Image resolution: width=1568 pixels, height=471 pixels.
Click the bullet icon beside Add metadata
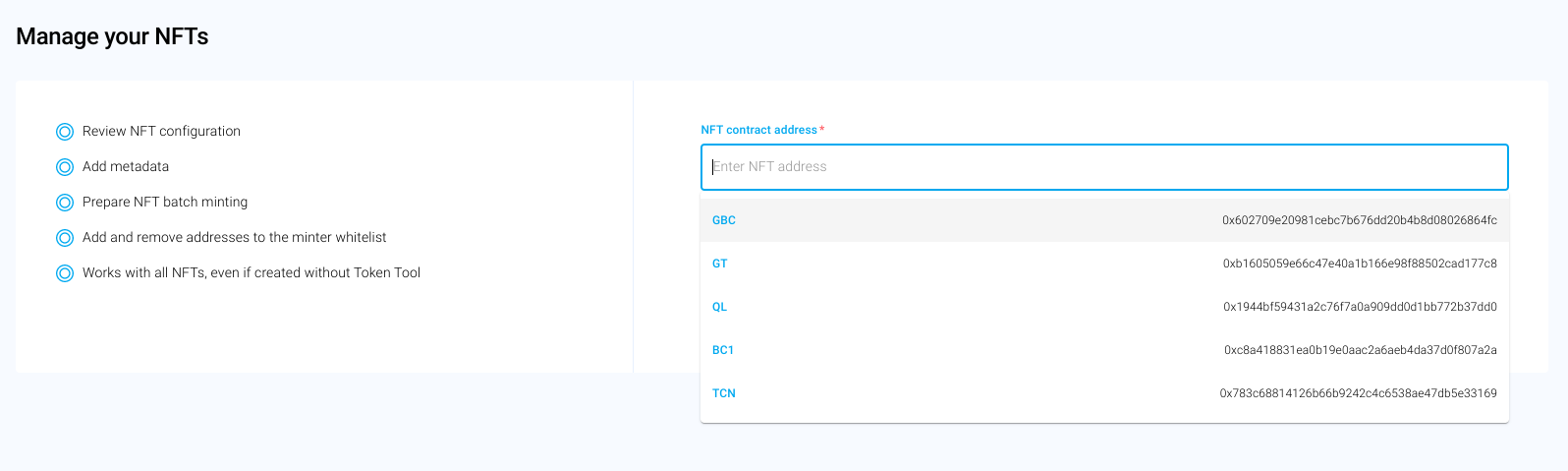65,167
